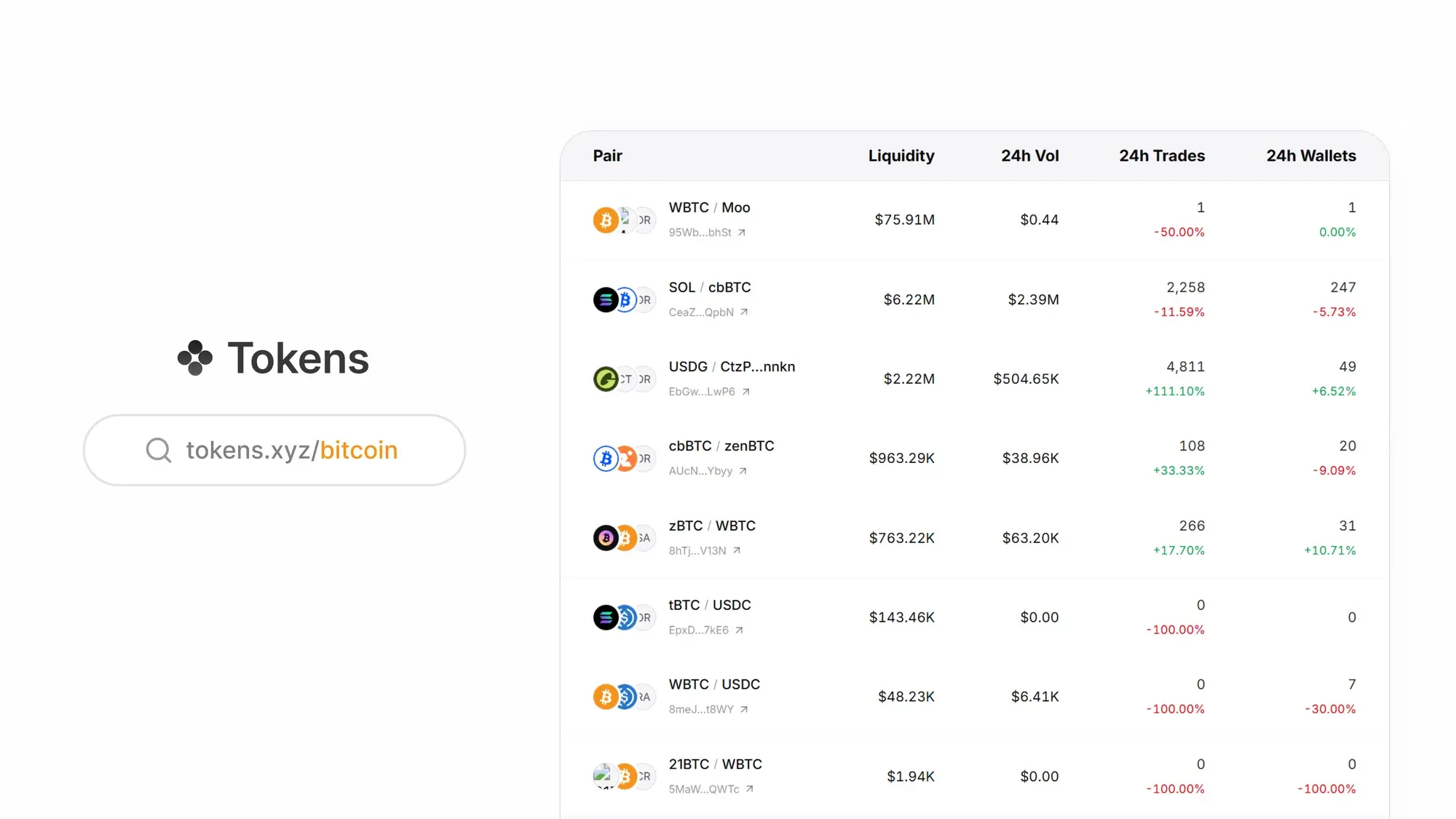The width and height of the screenshot is (1456, 819).
Task: Sort by 24h Wallets column header
Action: click(x=1310, y=156)
